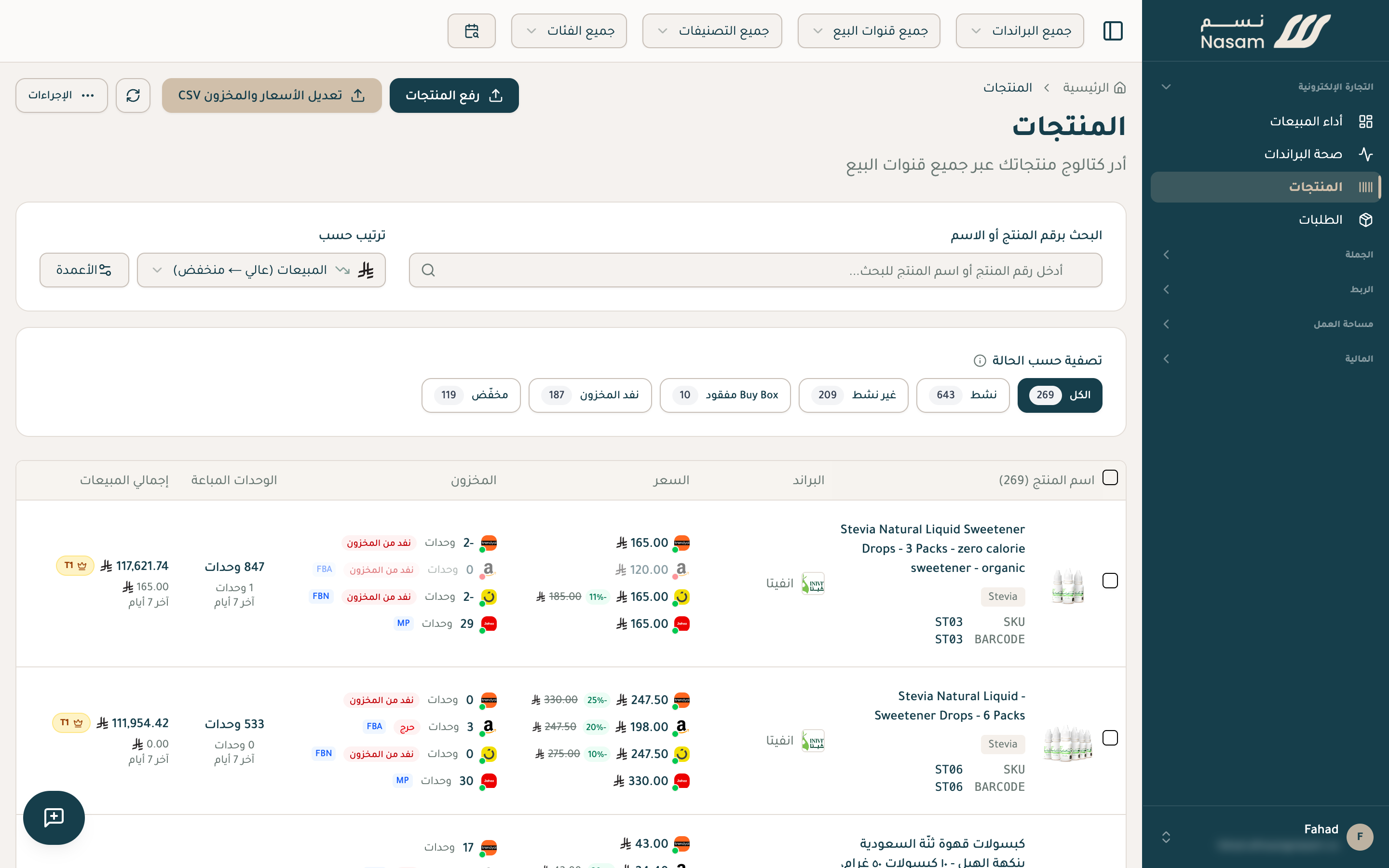Image resolution: width=1389 pixels, height=868 pixels.
Task: Click the ST03 product thumbnail image
Action: (1068, 586)
